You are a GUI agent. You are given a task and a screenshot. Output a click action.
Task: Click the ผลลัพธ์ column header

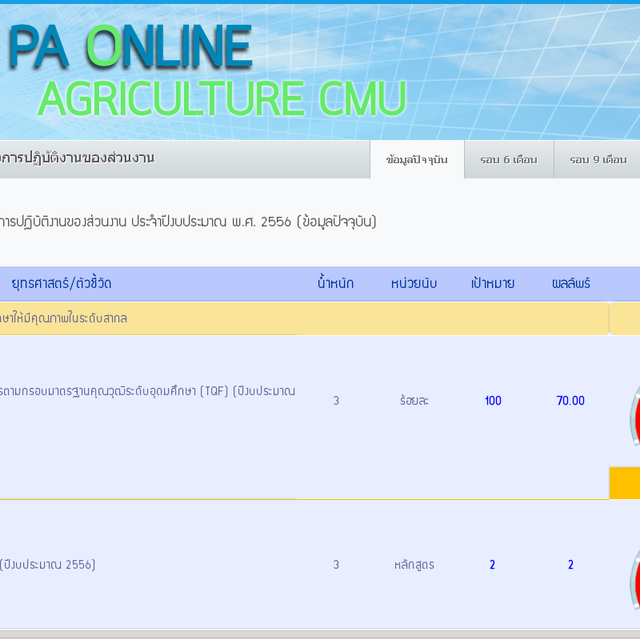[571, 283]
